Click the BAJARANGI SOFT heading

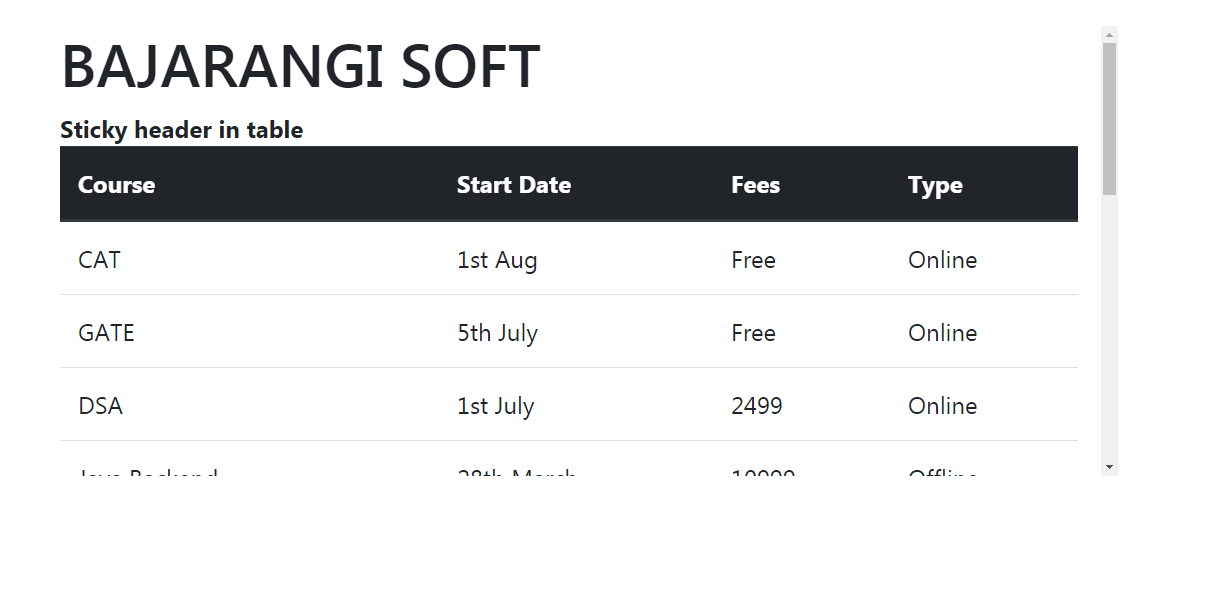click(301, 67)
